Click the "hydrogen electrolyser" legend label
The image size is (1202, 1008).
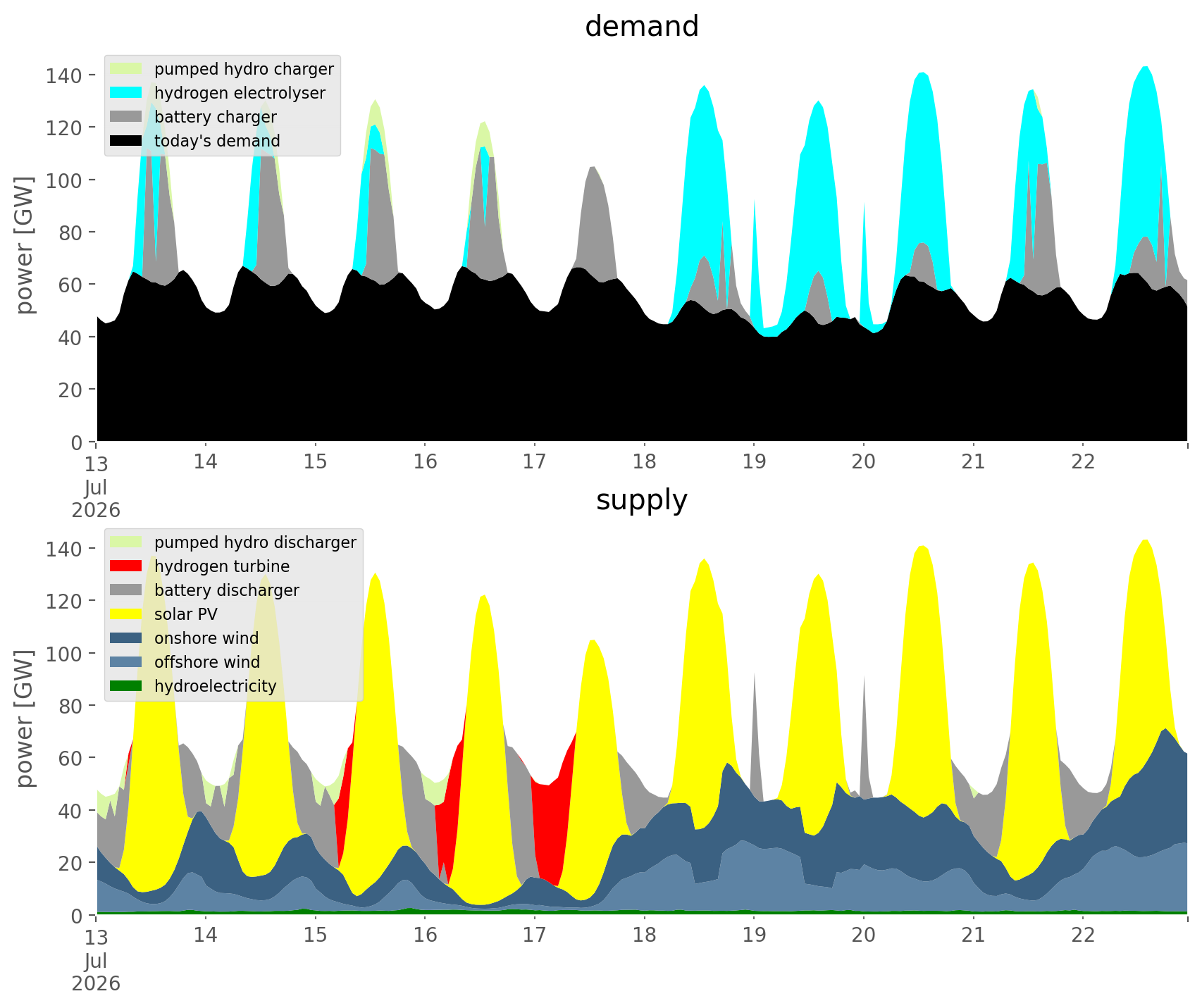[240, 93]
